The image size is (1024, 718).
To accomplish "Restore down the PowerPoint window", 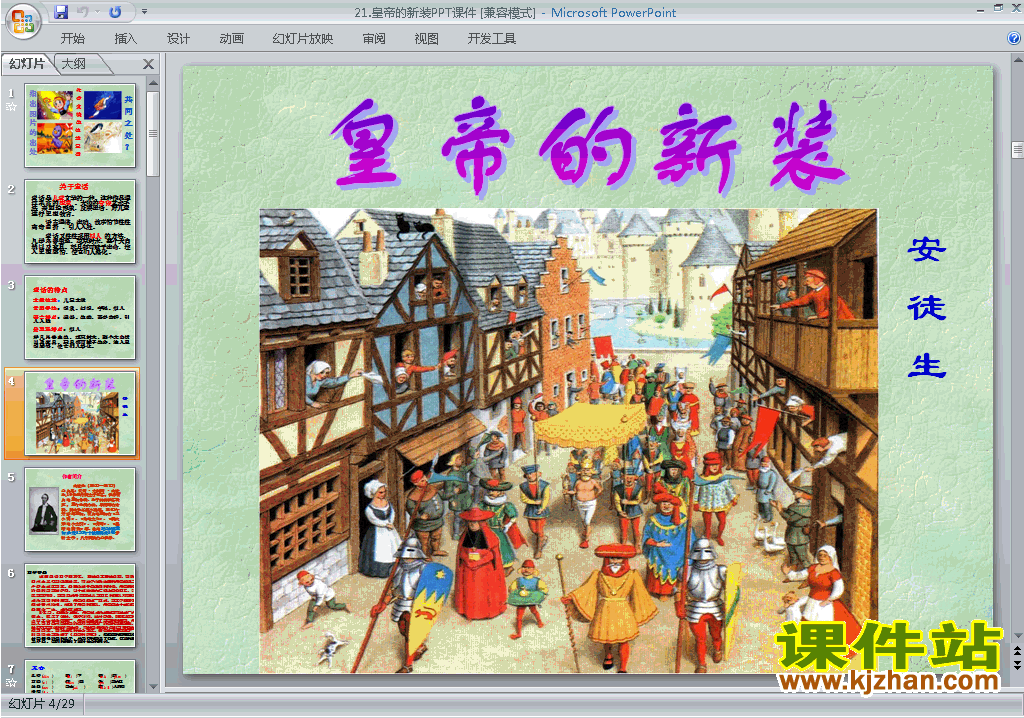I will coord(999,8).
